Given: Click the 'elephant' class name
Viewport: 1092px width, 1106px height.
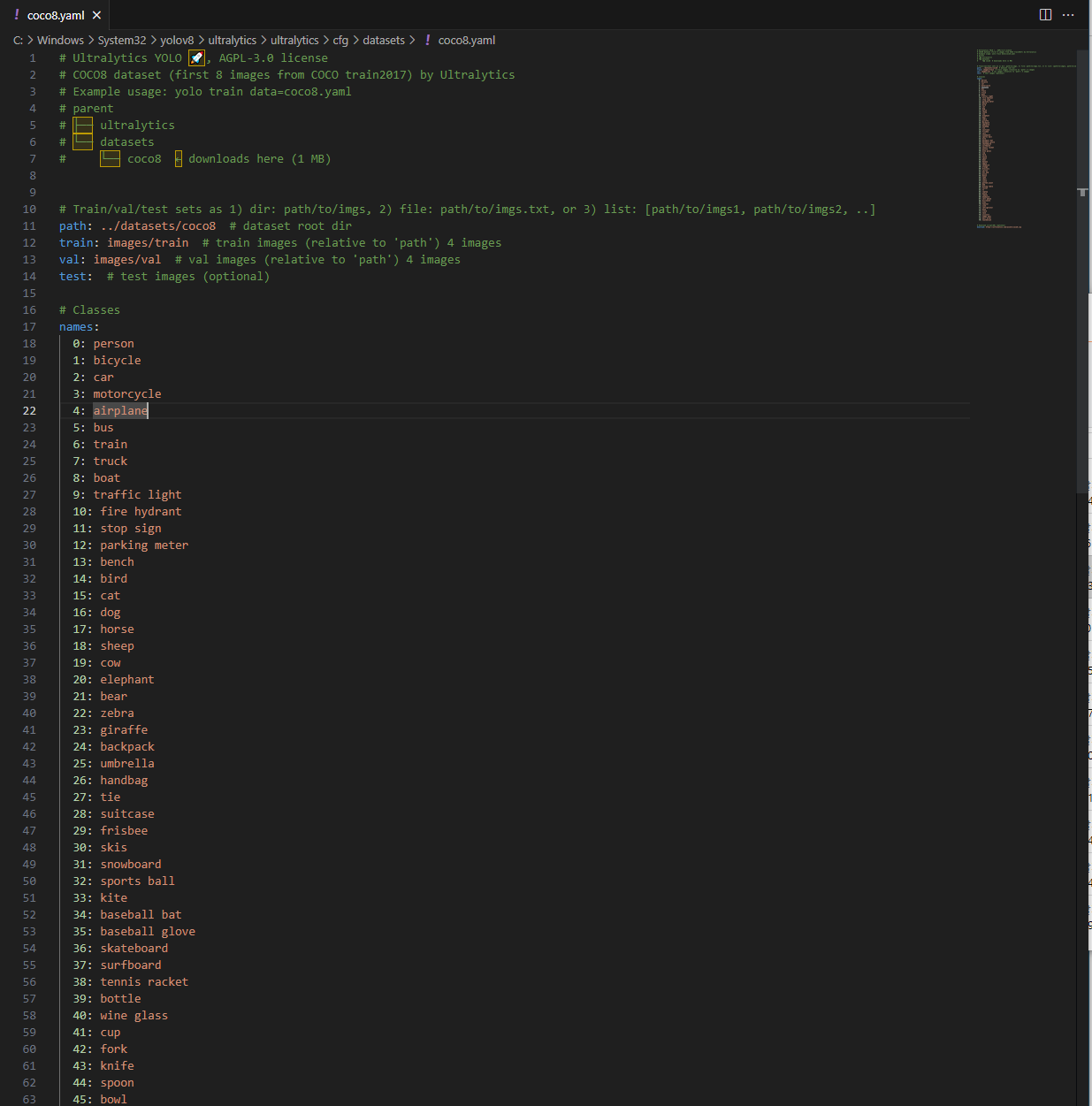Looking at the screenshot, I should 127,680.
